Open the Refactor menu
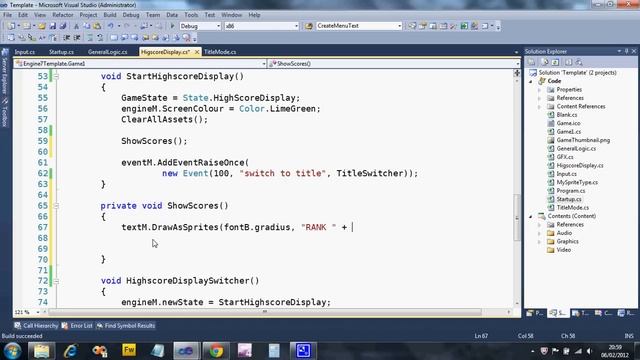 pyautogui.click(x=62, y=15)
